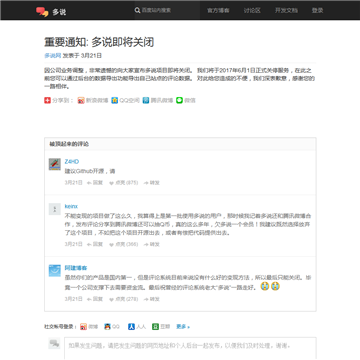The width and height of the screenshot is (360, 360).
Task: Log in with the 人人 icon
Action: pyautogui.click(x=131, y=327)
